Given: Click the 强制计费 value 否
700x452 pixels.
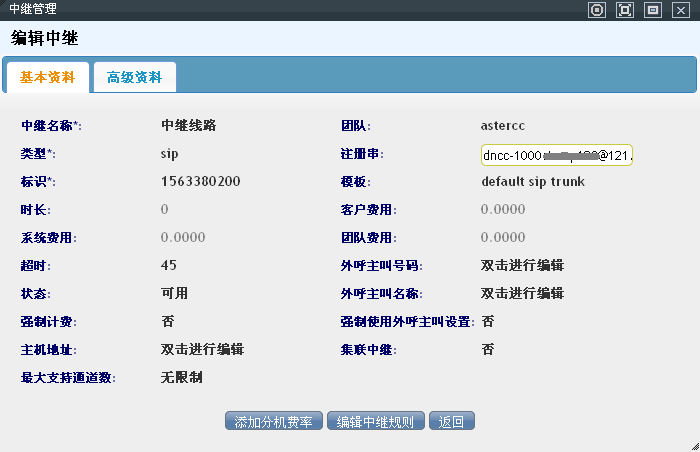Looking at the screenshot, I should coord(167,322).
